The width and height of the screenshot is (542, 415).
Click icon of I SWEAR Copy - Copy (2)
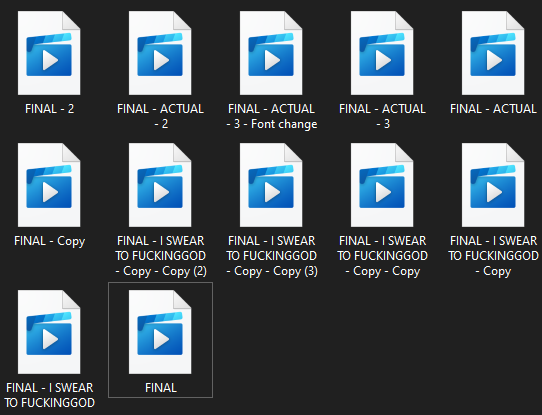160,185
